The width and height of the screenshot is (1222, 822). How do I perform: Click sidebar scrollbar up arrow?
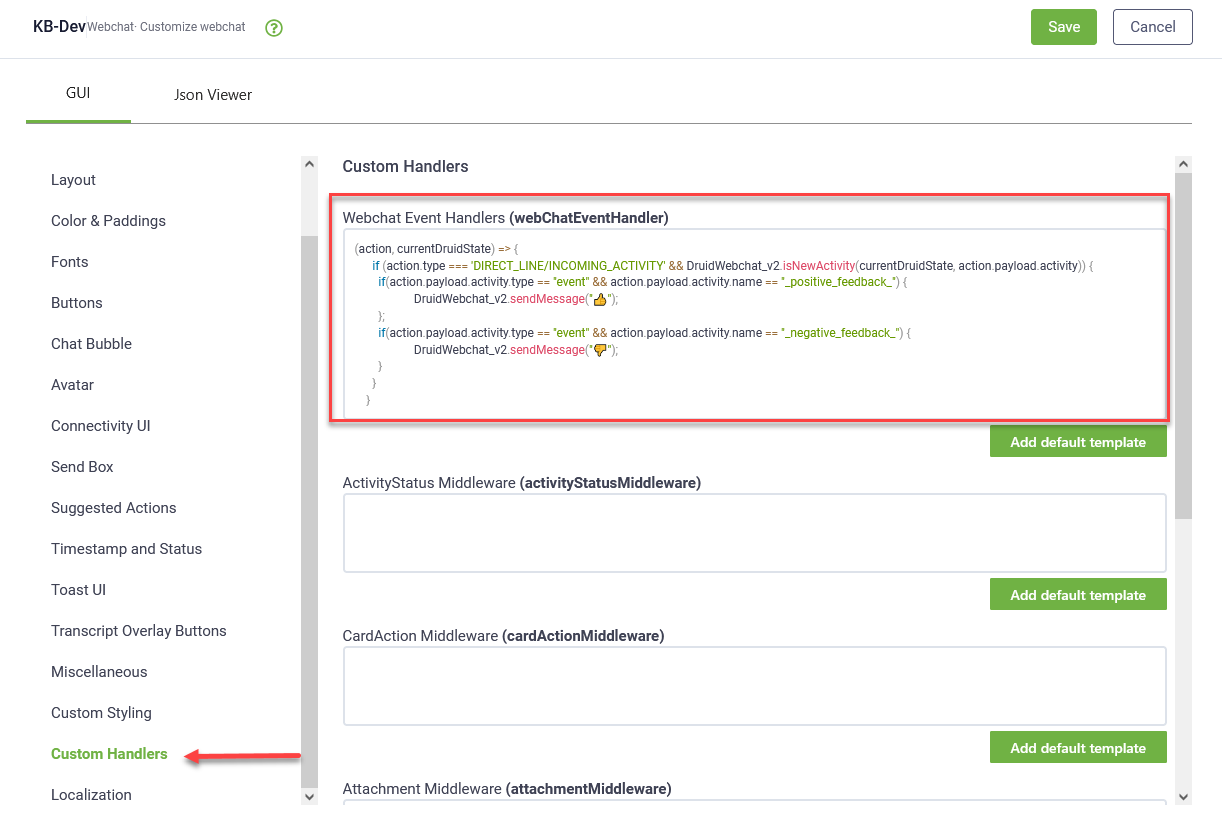[309, 164]
